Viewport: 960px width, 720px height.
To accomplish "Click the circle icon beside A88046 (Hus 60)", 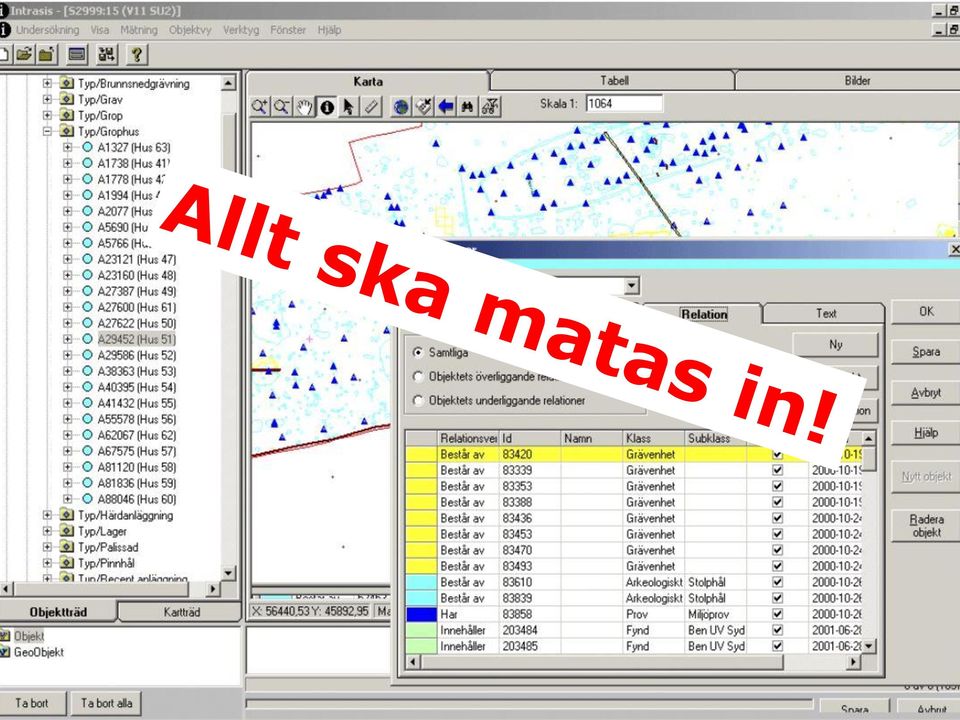I will tap(87, 498).
